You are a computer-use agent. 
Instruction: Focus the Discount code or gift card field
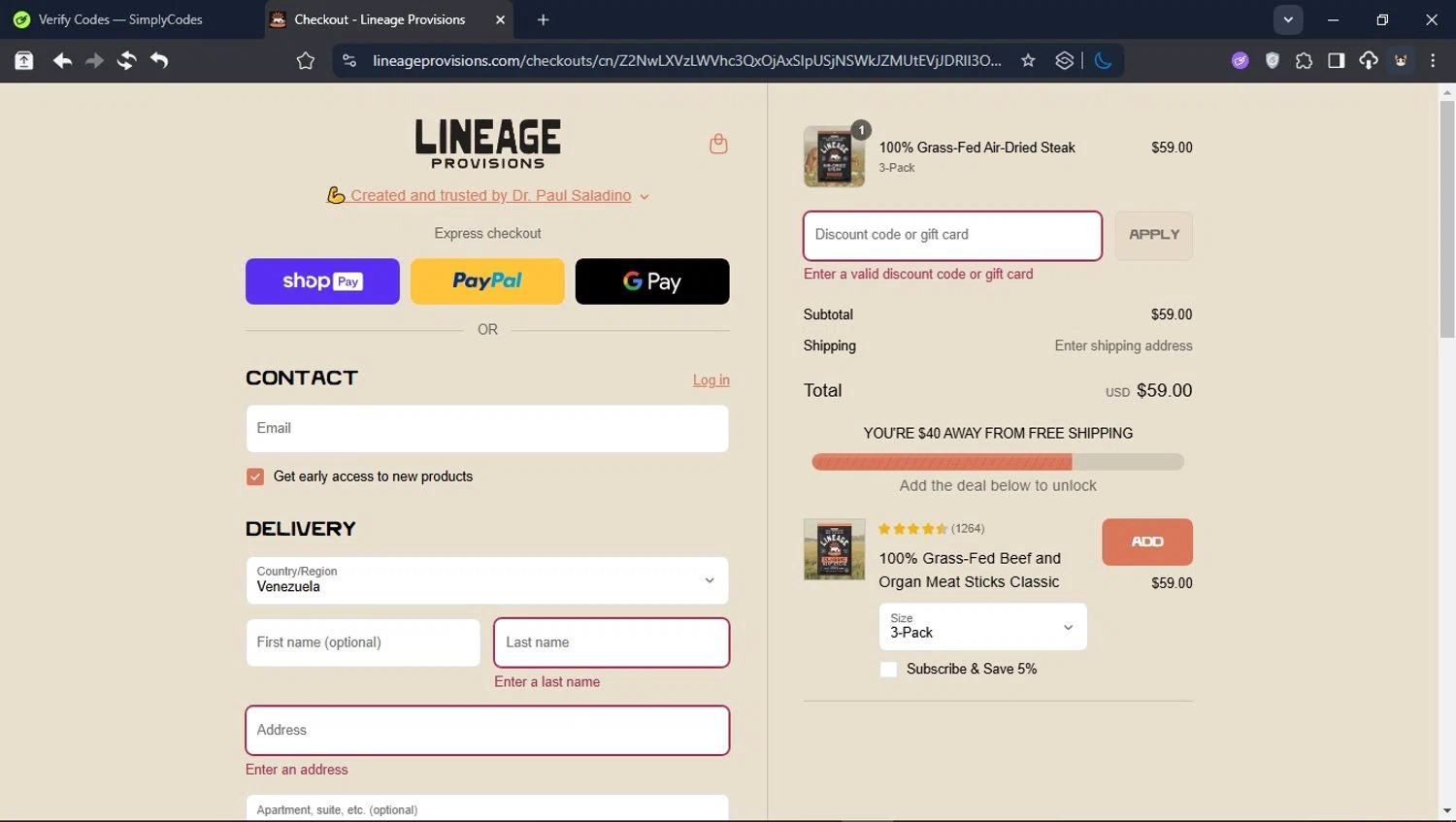tap(952, 236)
